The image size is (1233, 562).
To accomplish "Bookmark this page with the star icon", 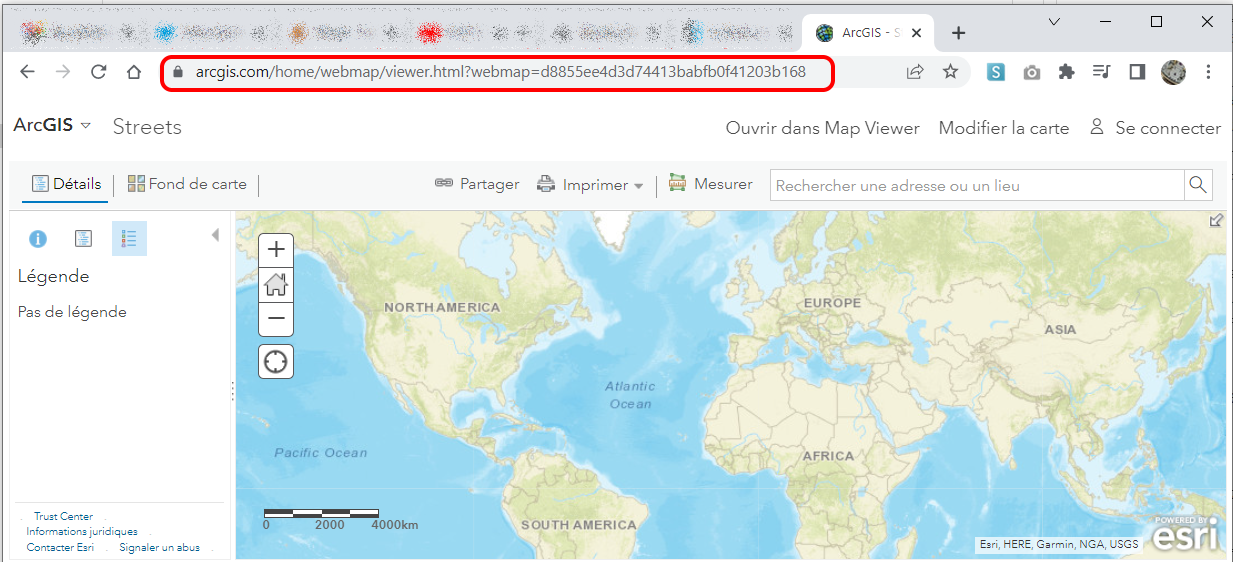I will tap(950, 72).
